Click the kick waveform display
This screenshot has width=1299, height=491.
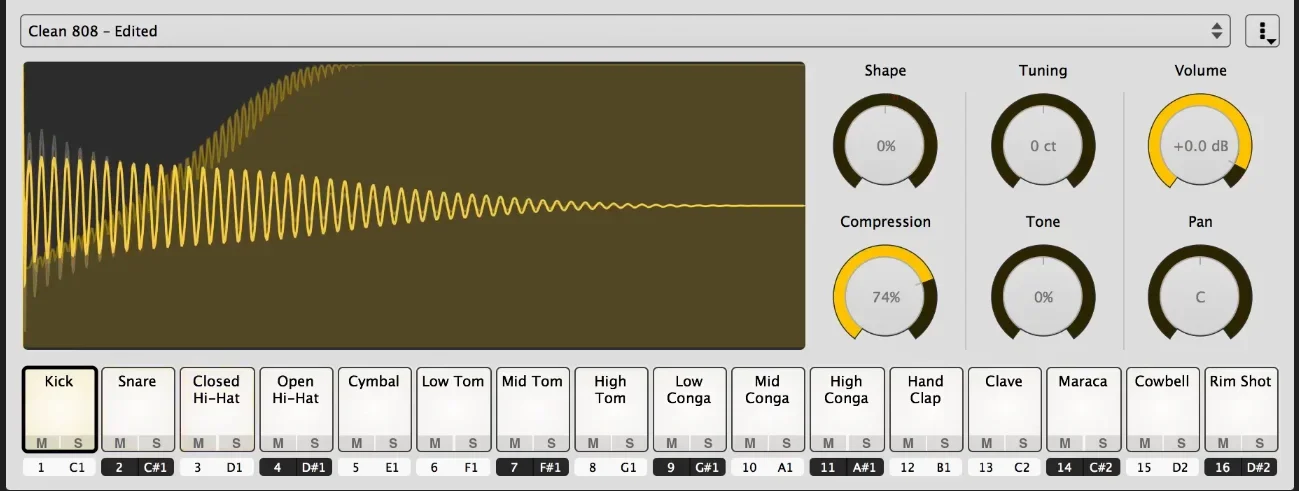coord(414,205)
